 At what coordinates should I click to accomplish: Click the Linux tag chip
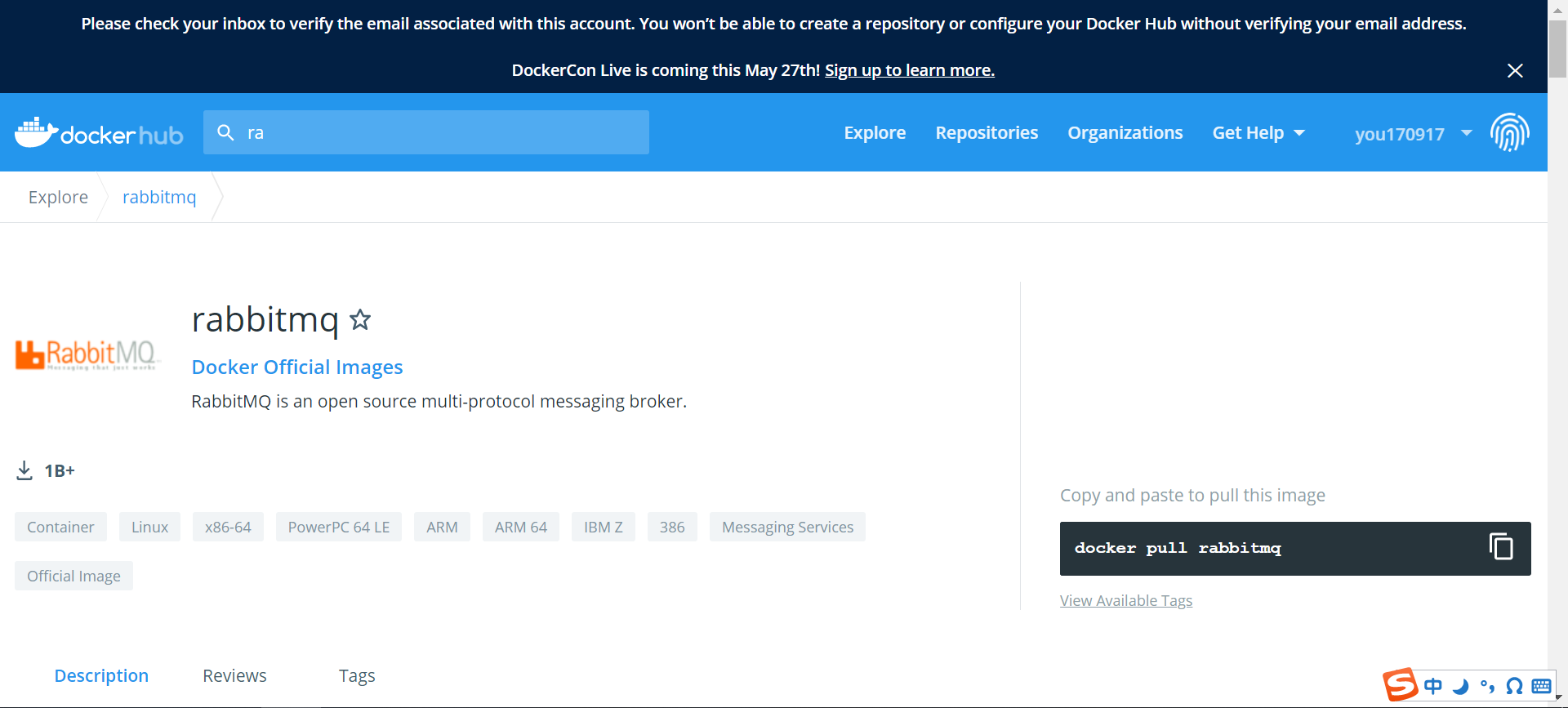149,527
